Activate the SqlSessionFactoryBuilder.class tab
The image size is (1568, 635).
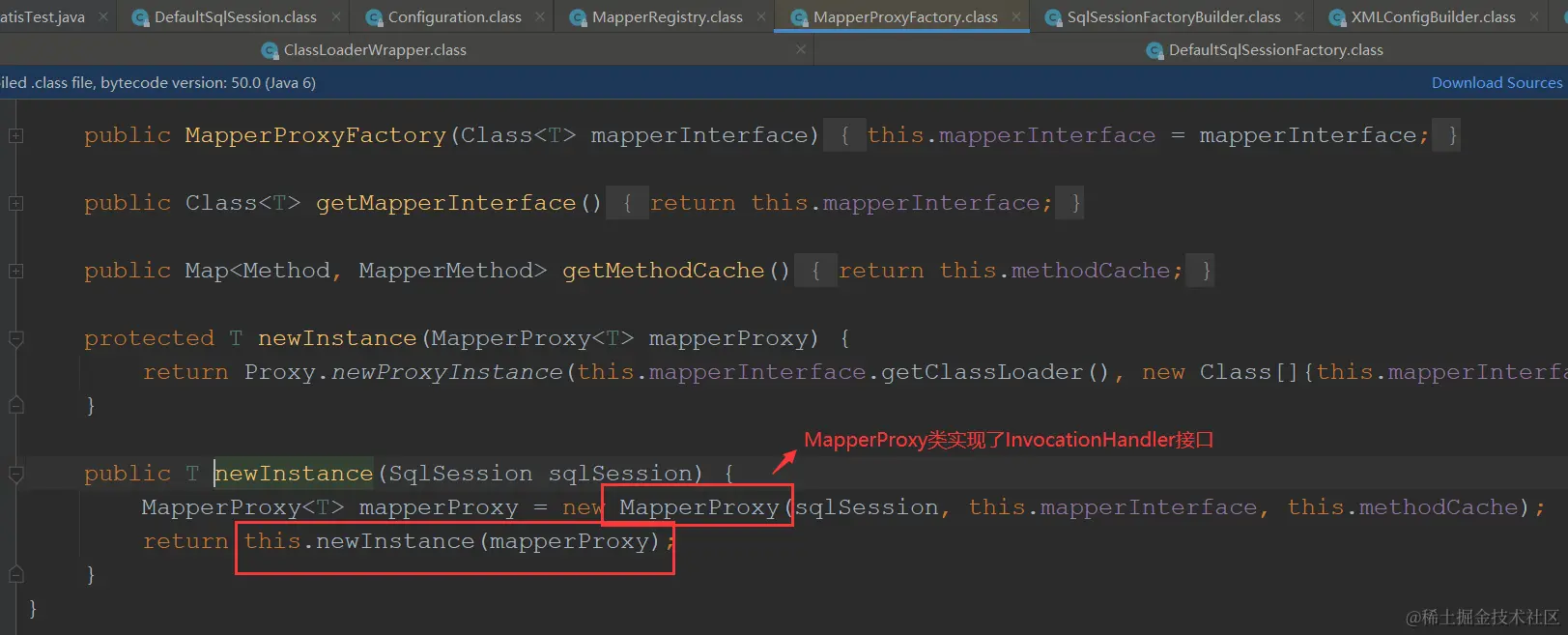[x=1173, y=16]
